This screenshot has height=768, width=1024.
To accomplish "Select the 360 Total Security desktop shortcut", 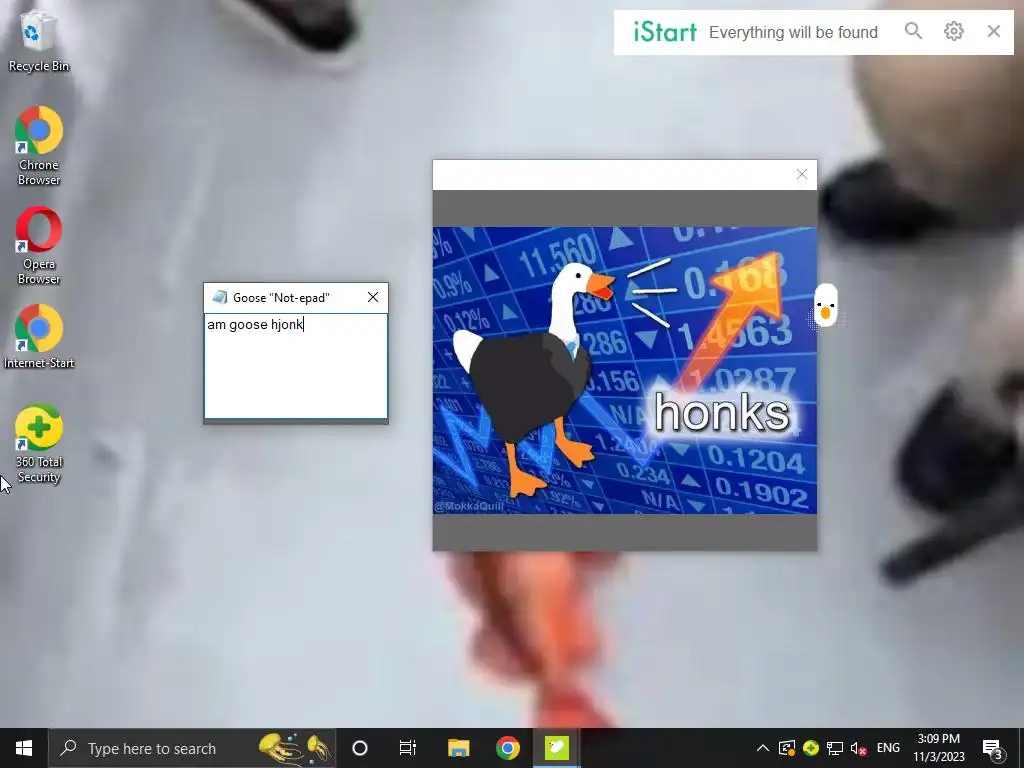I will [39, 444].
